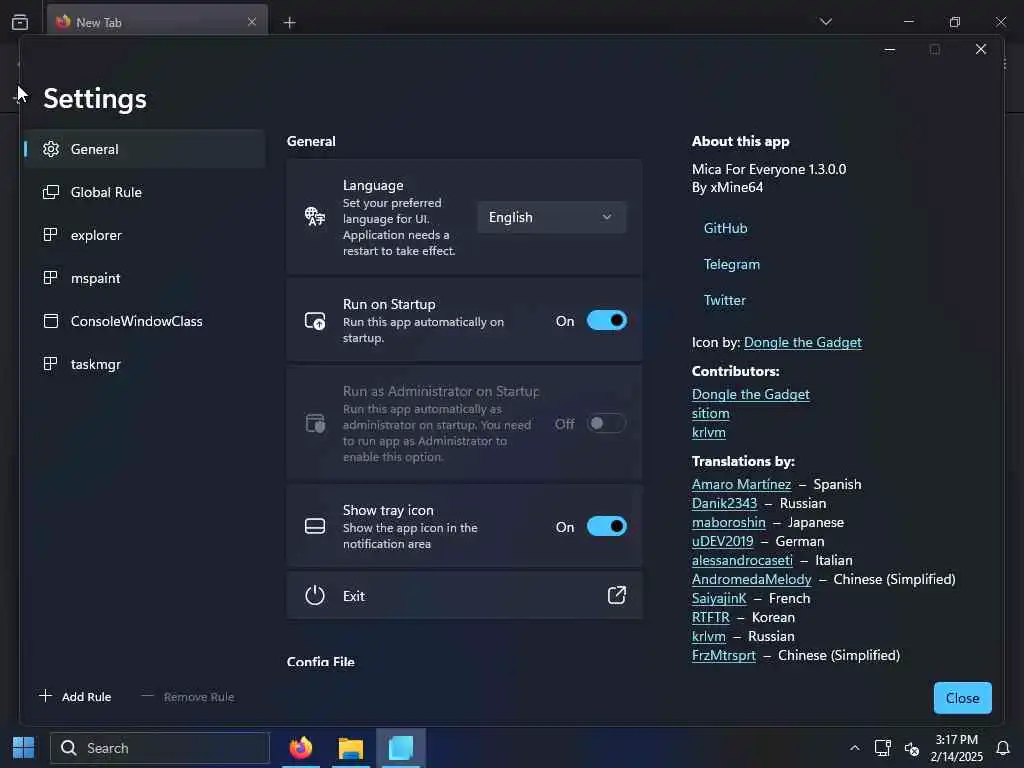Click the Global Rule windows icon

click(x=51, y=192)
